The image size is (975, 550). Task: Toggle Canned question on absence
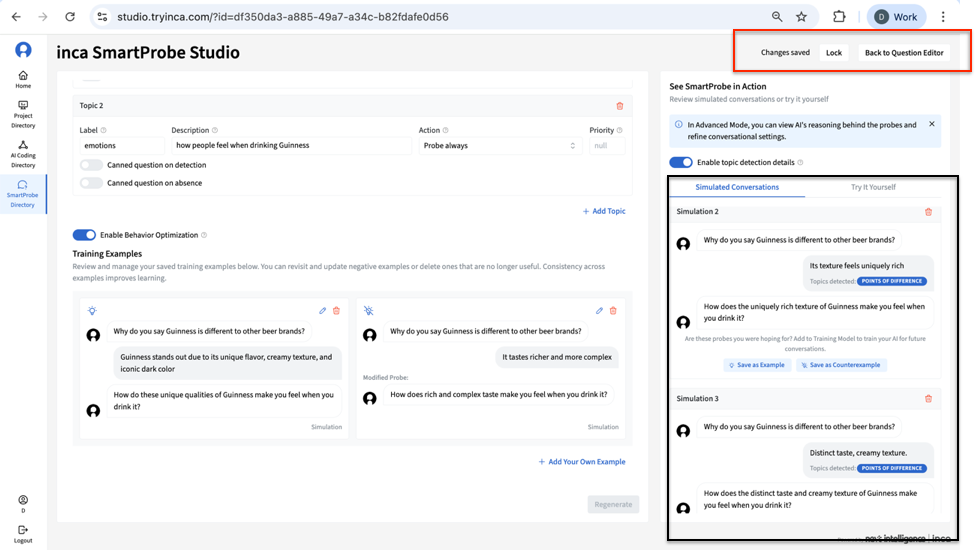pyautogui.click(x=91, y=183)
